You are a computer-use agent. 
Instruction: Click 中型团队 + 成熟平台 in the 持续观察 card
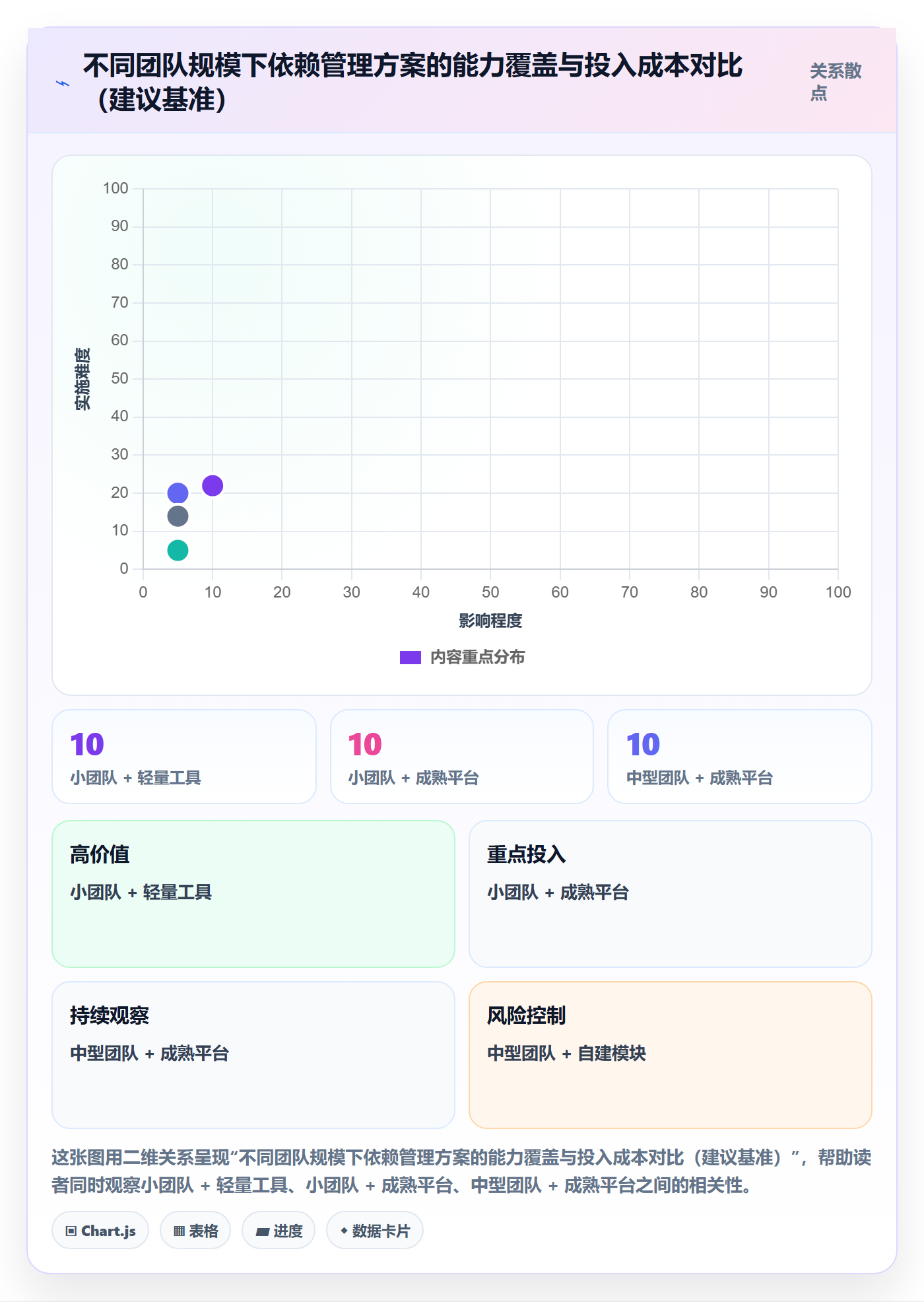click(x=149, y=1053)
